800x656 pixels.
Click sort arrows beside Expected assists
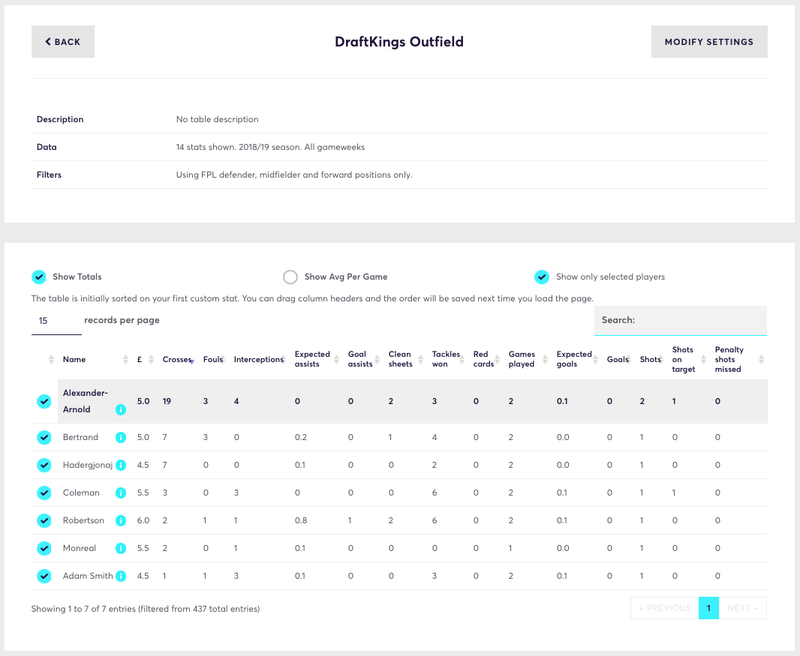click(336, 360)
